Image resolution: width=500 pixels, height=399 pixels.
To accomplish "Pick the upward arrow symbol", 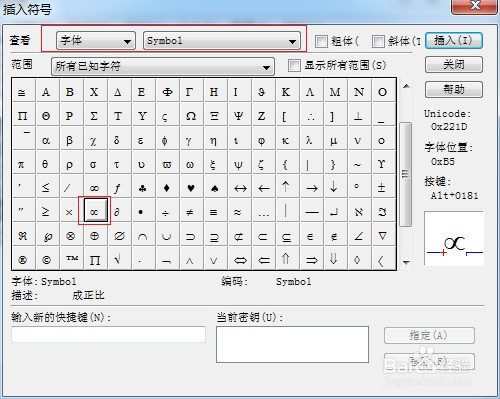I will pos(286,188).
